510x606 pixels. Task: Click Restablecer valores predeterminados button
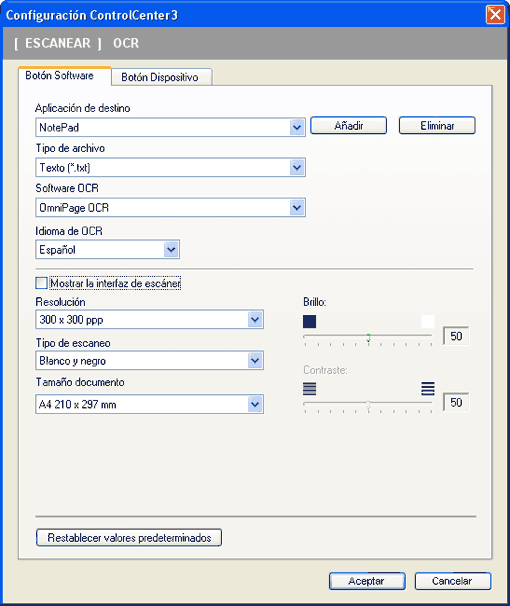pyautogui.click(x=129, y=538)
